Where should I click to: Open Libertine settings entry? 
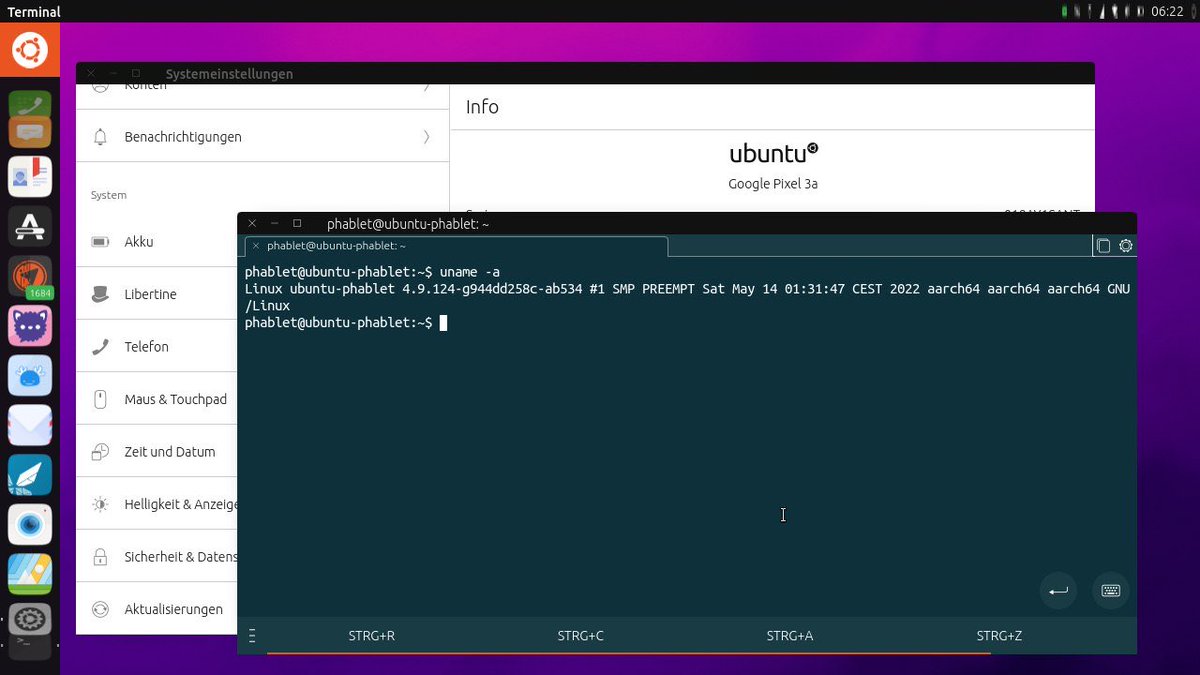pos(157,294)
